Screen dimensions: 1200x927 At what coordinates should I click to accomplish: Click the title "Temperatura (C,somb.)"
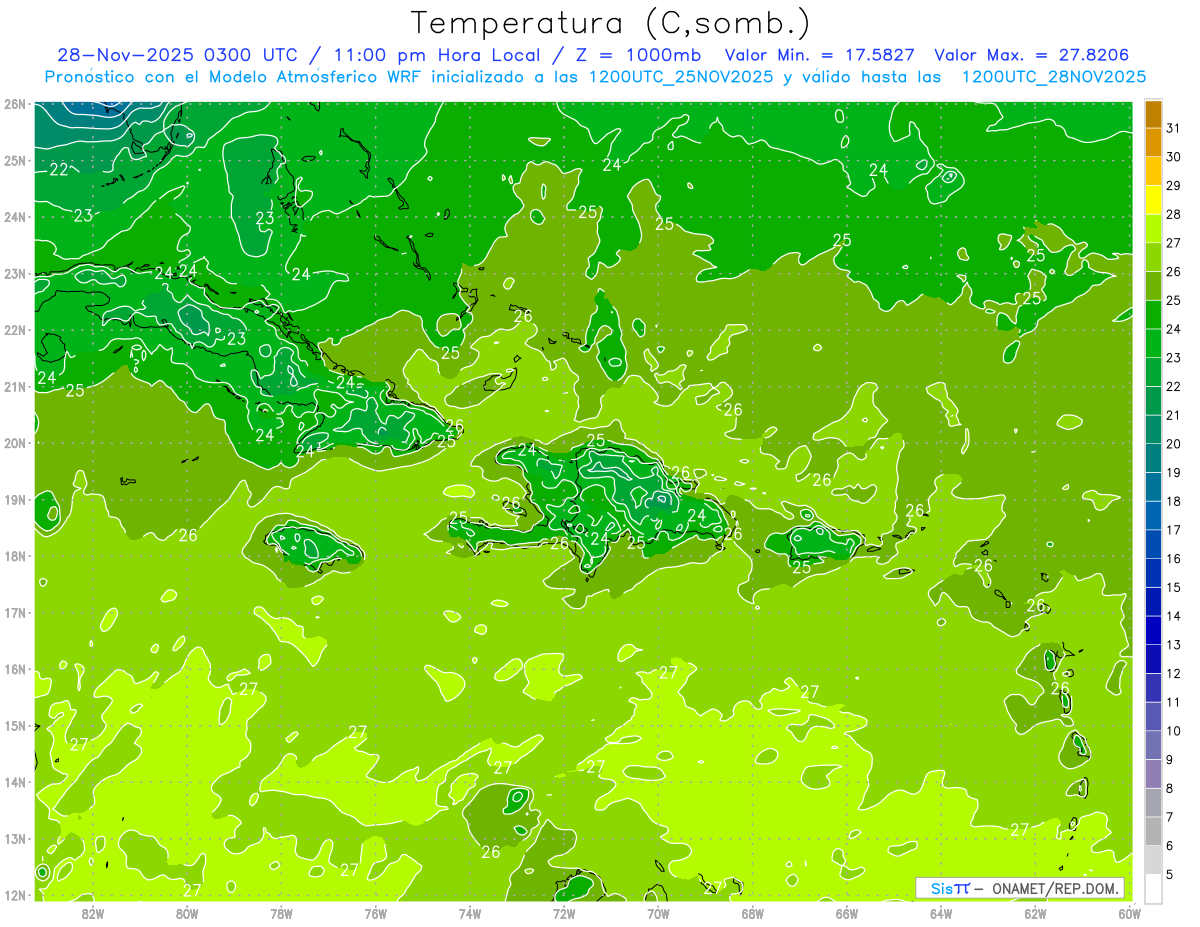[611, 23]
